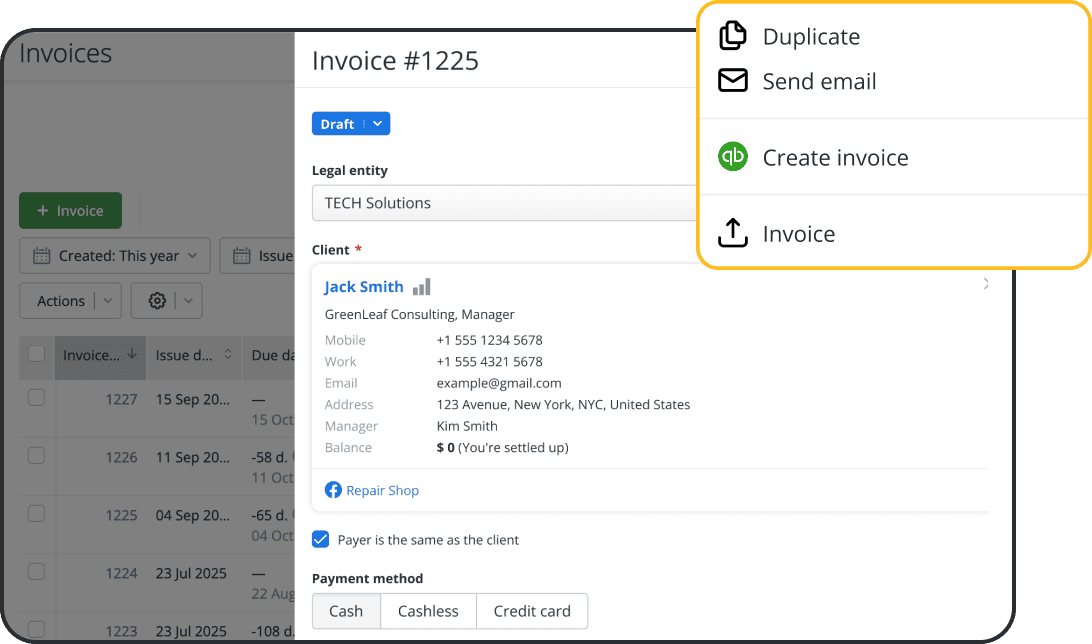Click the export arrow icon next to Invoice
Viewport: 1092px width, 644px height.
(x=732, y=232)
